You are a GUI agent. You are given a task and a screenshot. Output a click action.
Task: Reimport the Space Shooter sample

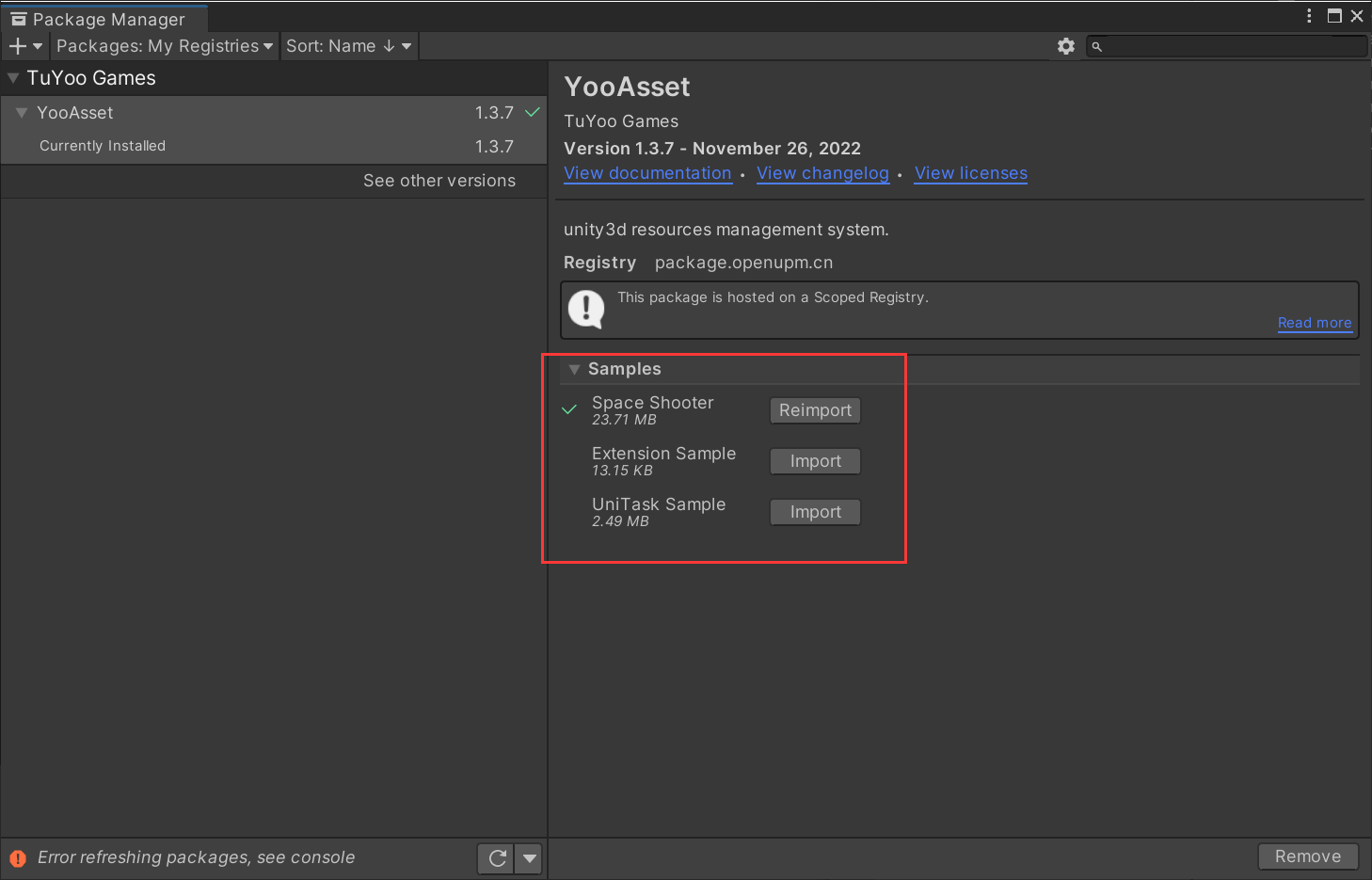(815, 410)
